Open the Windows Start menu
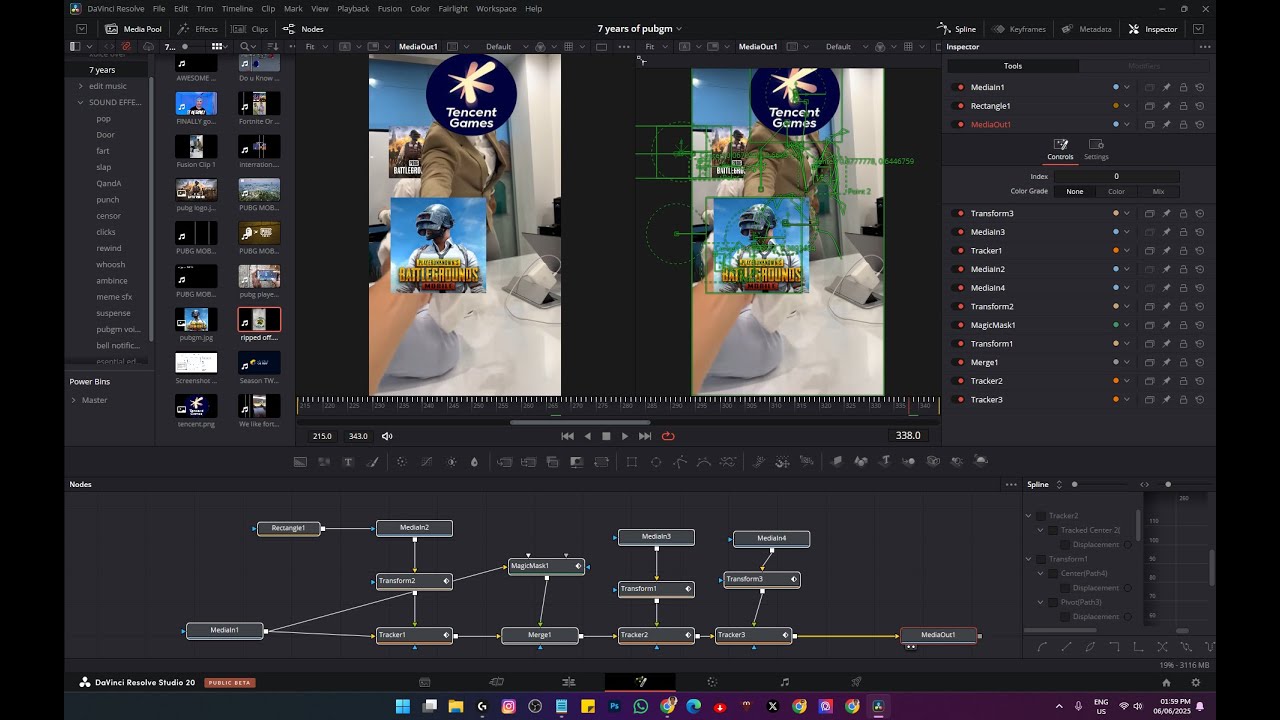This screenshot has width=1280, height=720. [402, 706]
